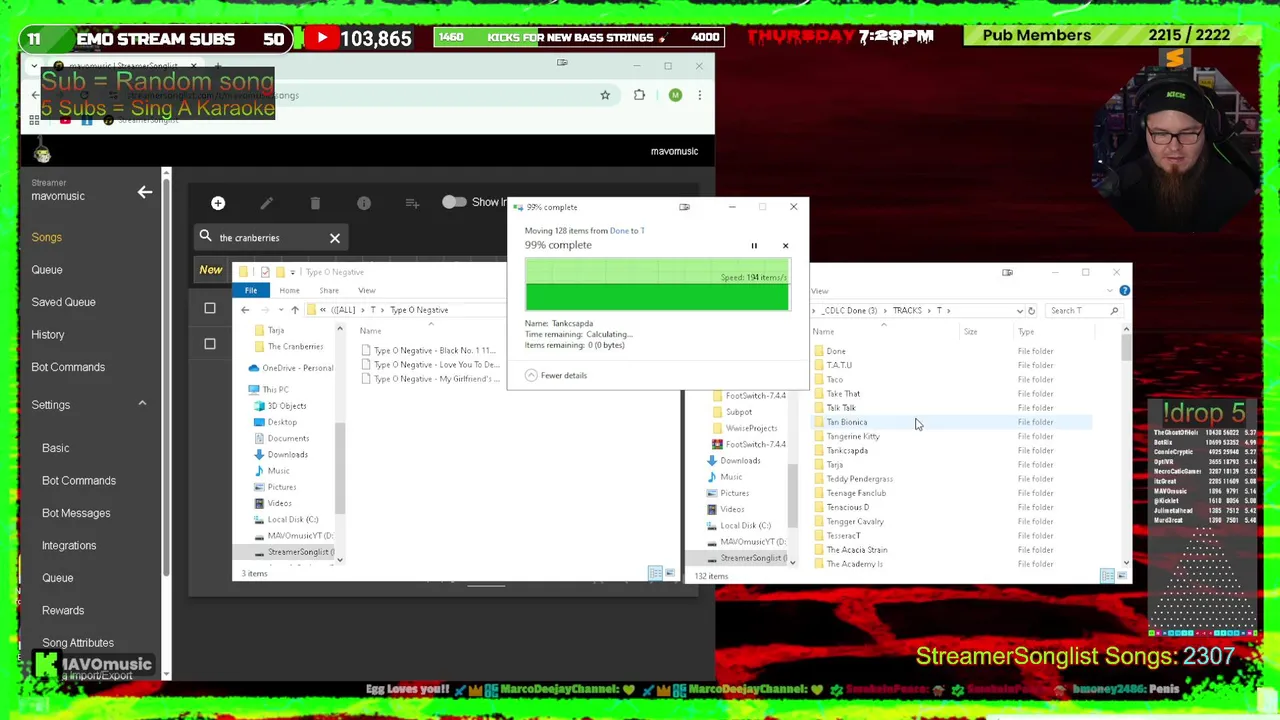The height and width of the screenshot is (720, 1280).
Task: Add a new song with the plus icon
Action: tap(218, 203)
